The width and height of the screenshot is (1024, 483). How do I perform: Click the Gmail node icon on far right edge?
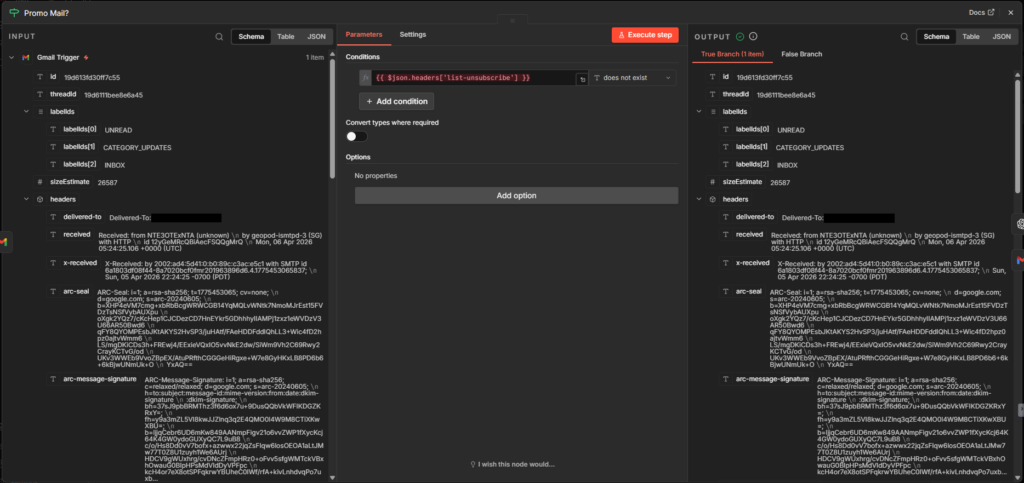click(x=1019, y=260)
